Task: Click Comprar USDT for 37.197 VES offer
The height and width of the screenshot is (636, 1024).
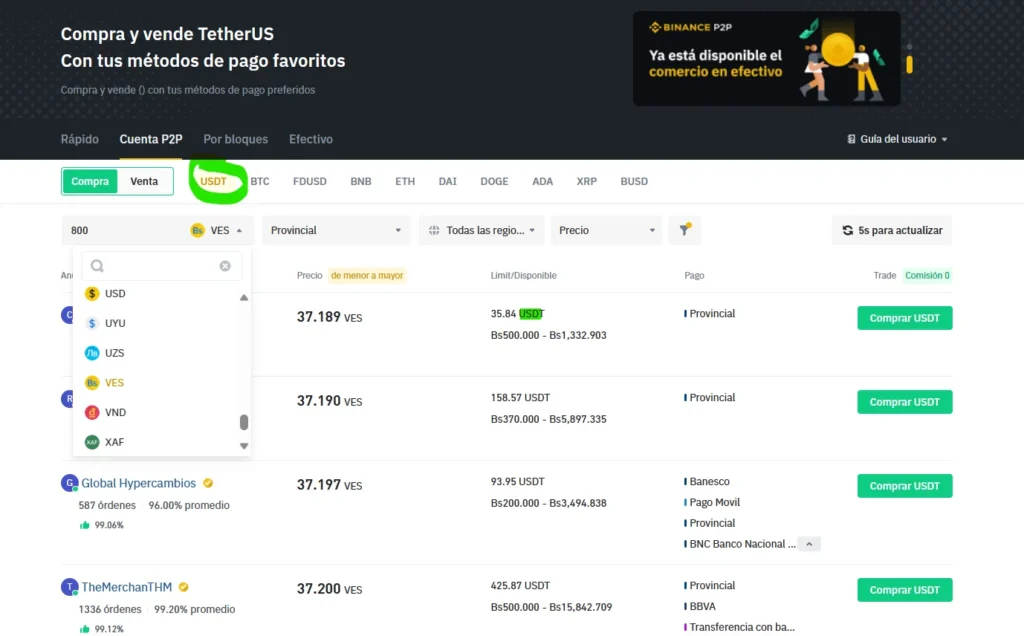Action: pos(904,486)
